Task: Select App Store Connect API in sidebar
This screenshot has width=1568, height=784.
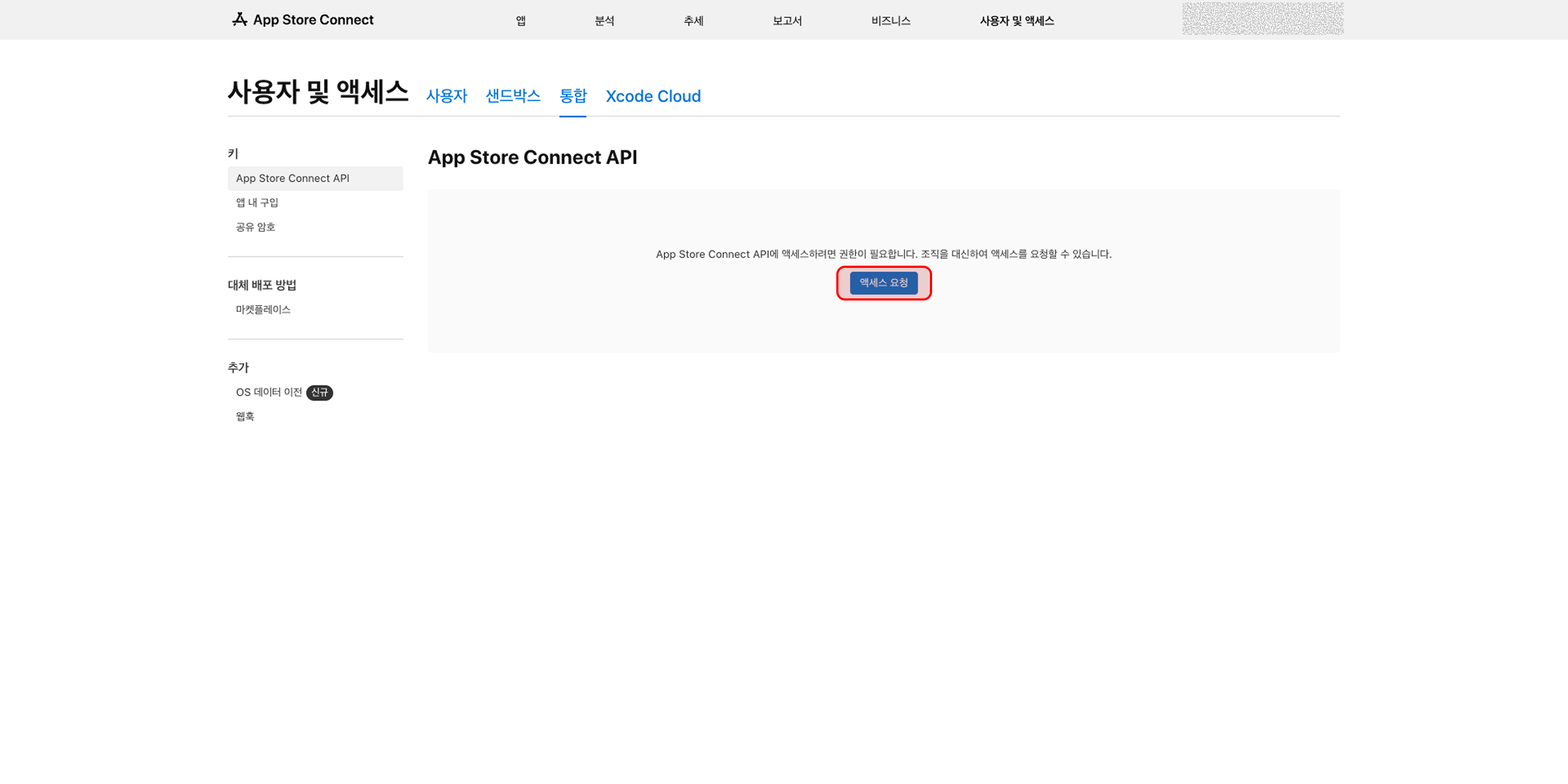Action: pos(315,179)
